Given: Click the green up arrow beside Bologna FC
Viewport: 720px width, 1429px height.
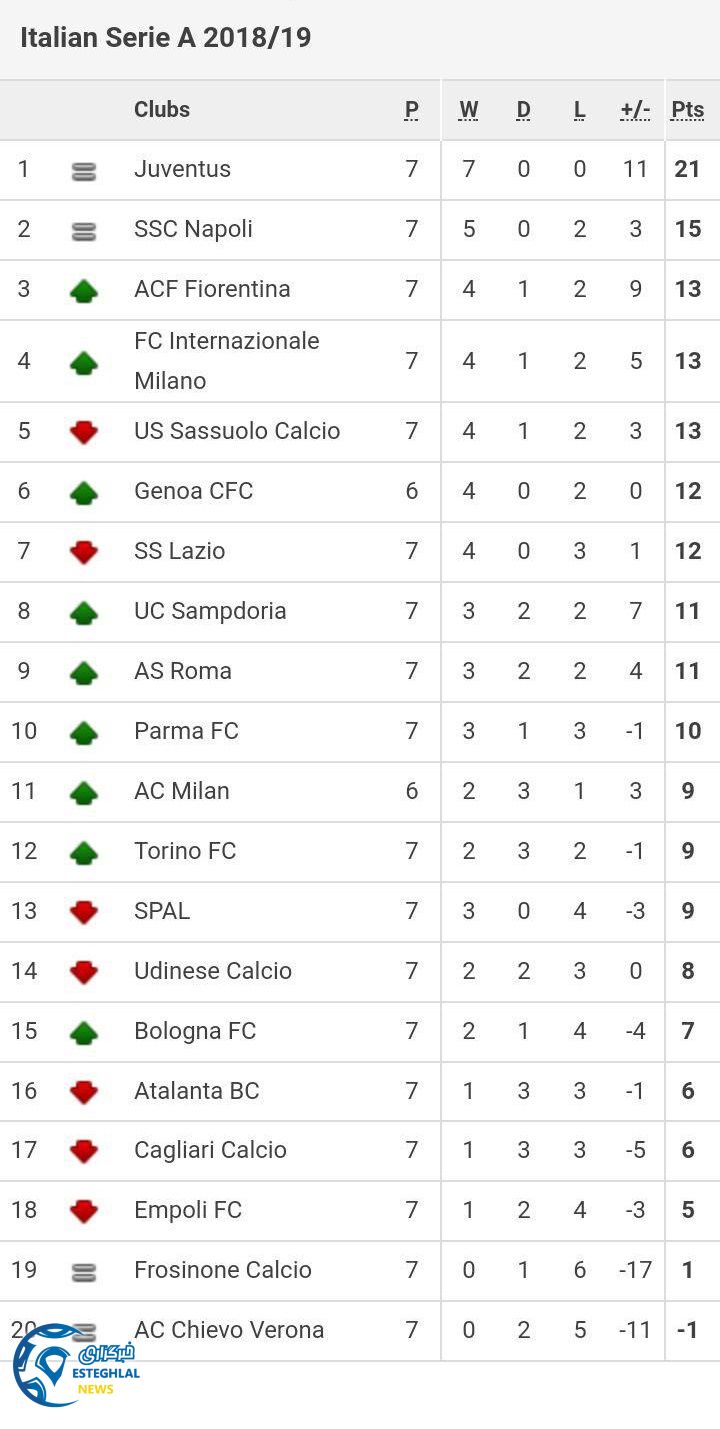Looking at the screenshot, I should [84, 1033].
